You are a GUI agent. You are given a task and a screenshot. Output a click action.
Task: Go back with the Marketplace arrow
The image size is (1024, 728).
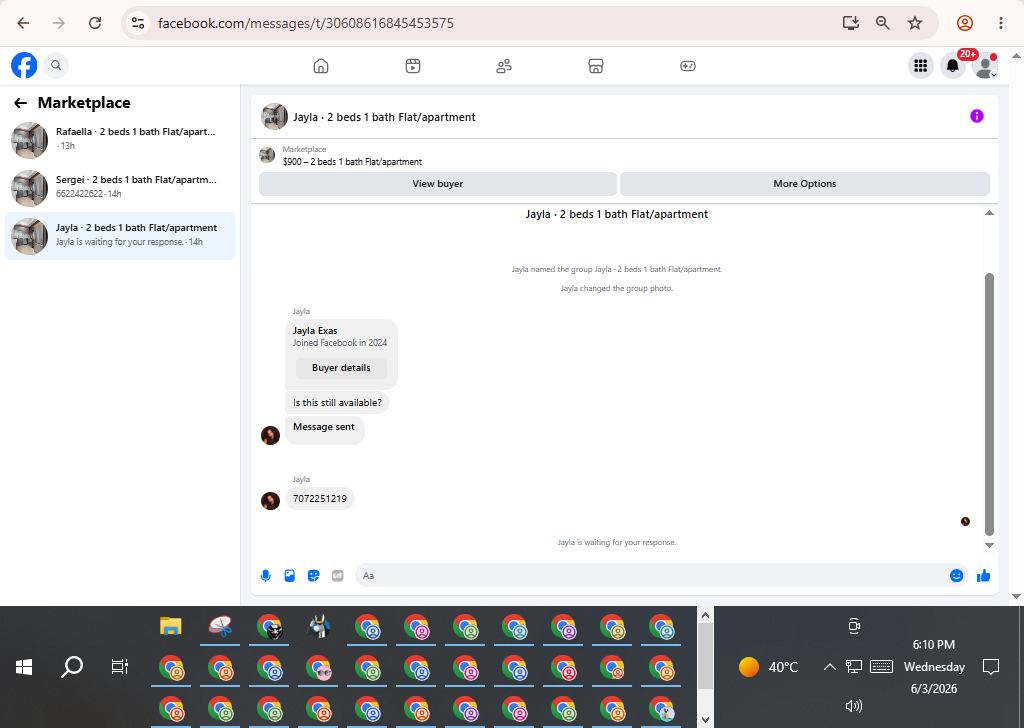[x=20, y=103]
